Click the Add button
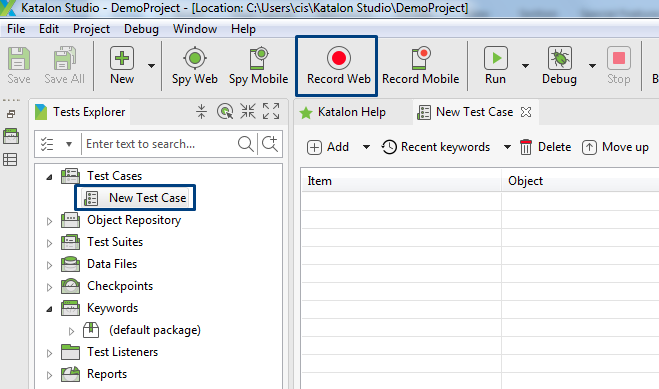 tap(328, 147)
